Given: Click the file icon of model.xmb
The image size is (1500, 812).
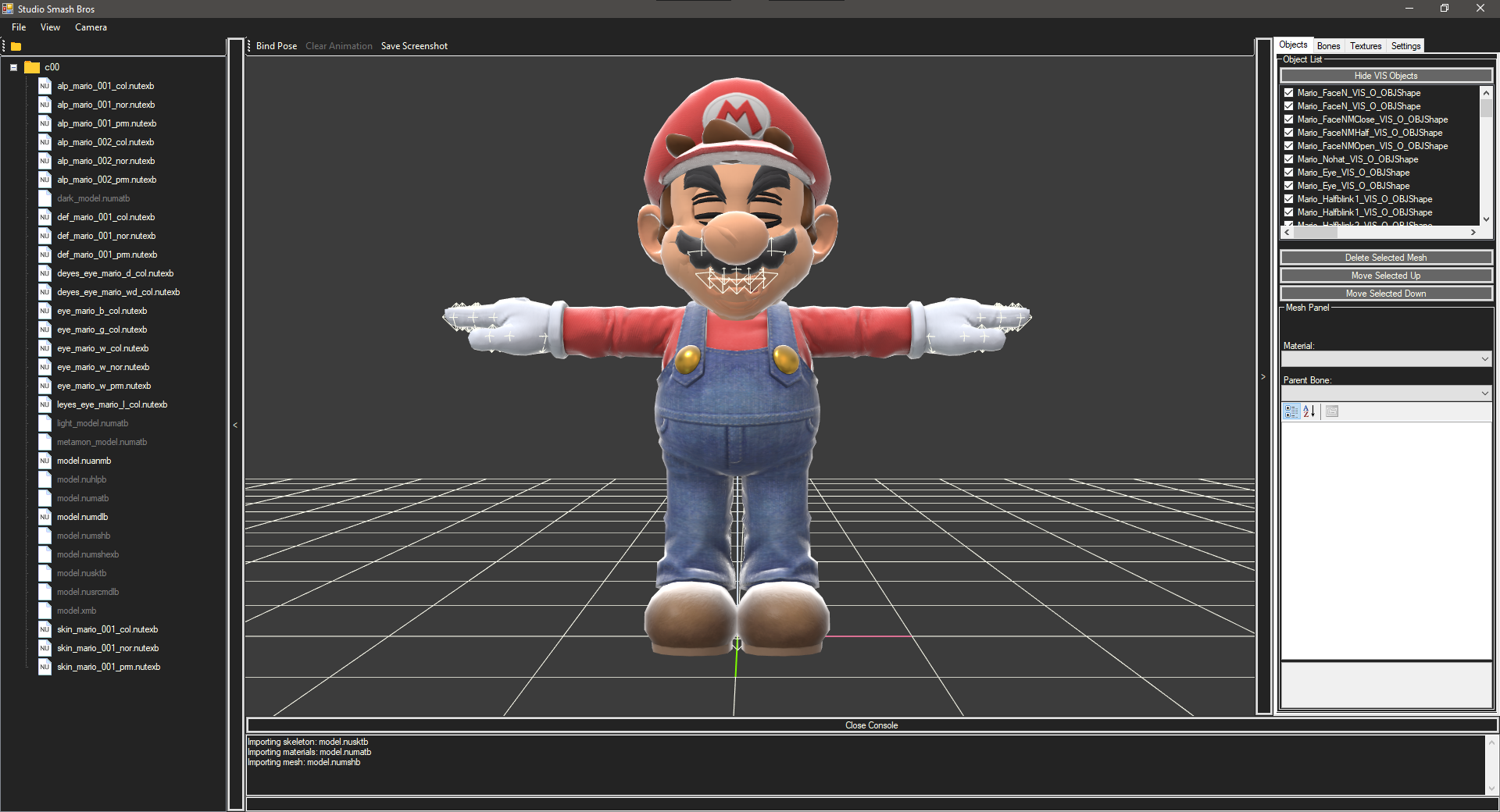Looking at the screenshot, I should [45, 611].
